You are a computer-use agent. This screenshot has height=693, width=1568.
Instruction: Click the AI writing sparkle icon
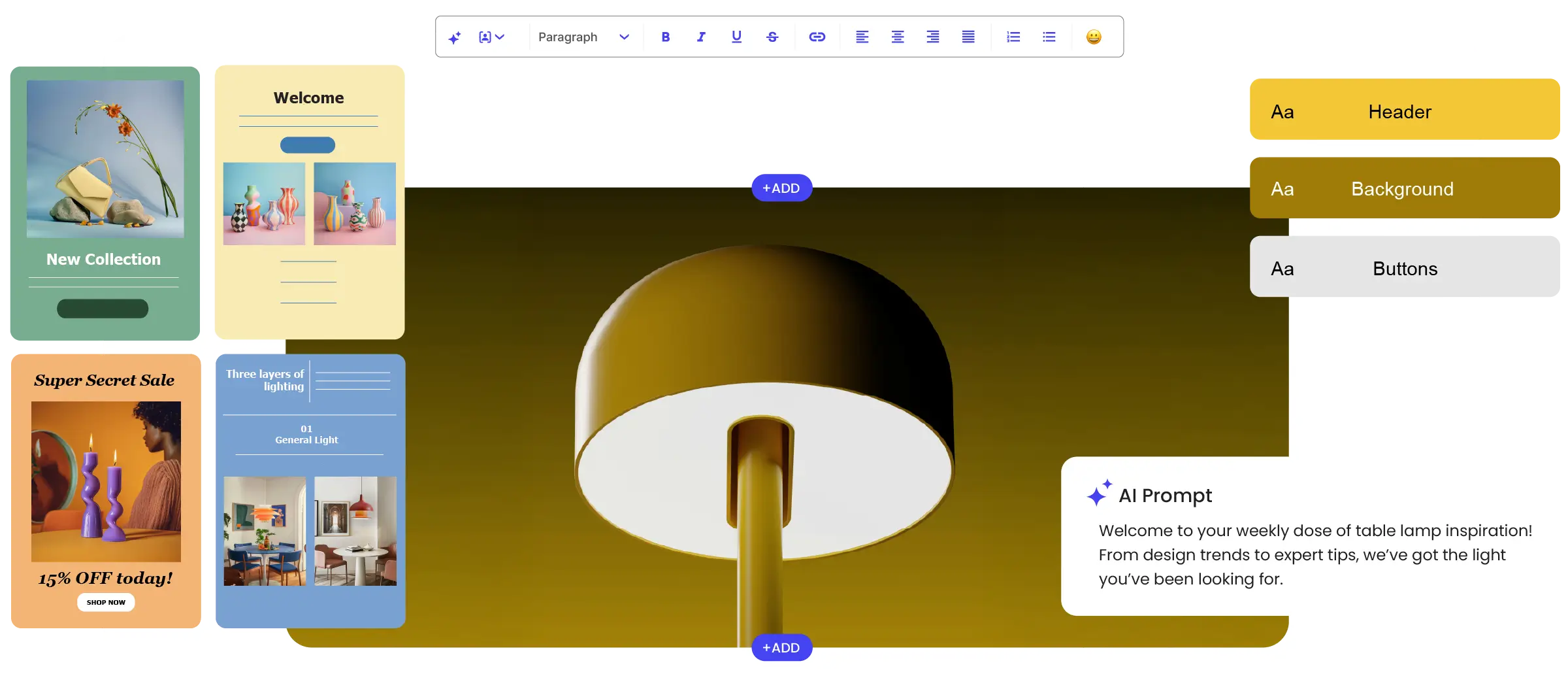455,37
